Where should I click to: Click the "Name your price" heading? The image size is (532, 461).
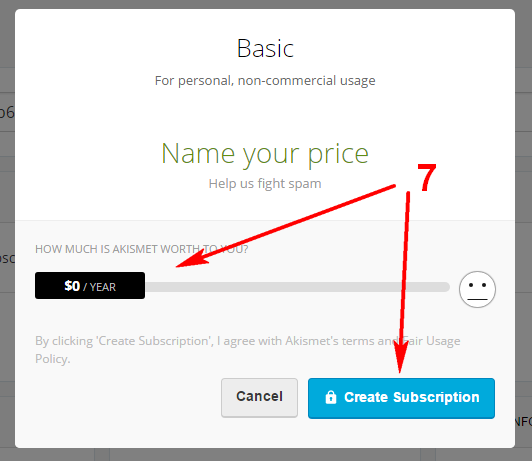265,154
